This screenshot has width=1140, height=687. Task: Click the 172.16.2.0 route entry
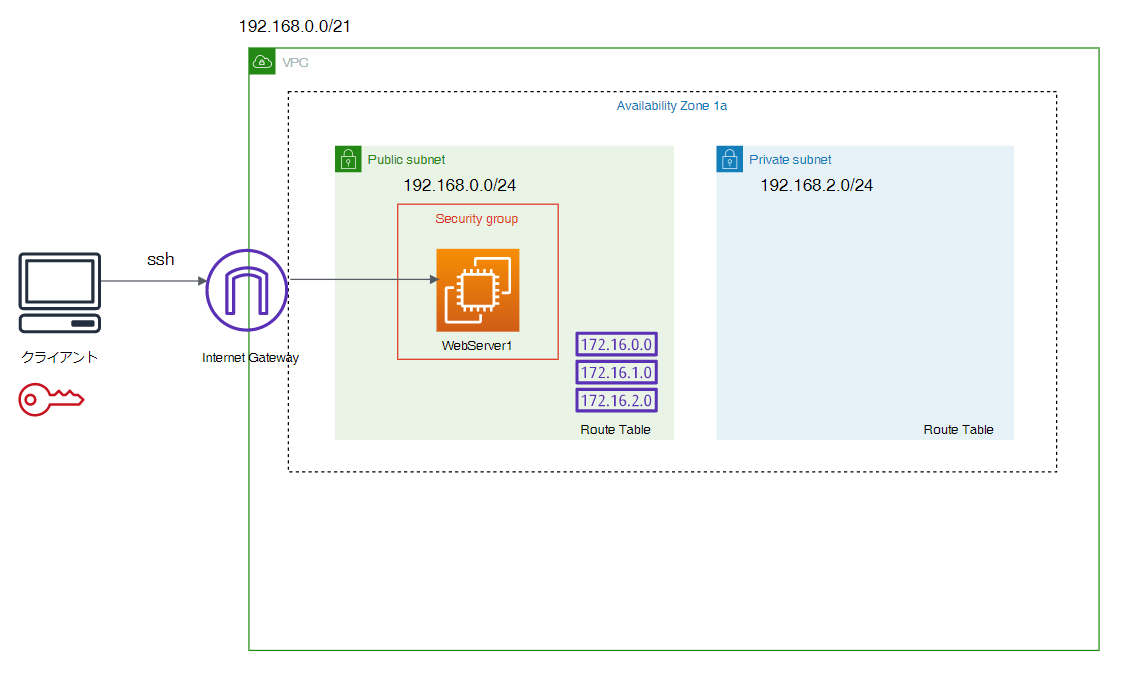617,401
